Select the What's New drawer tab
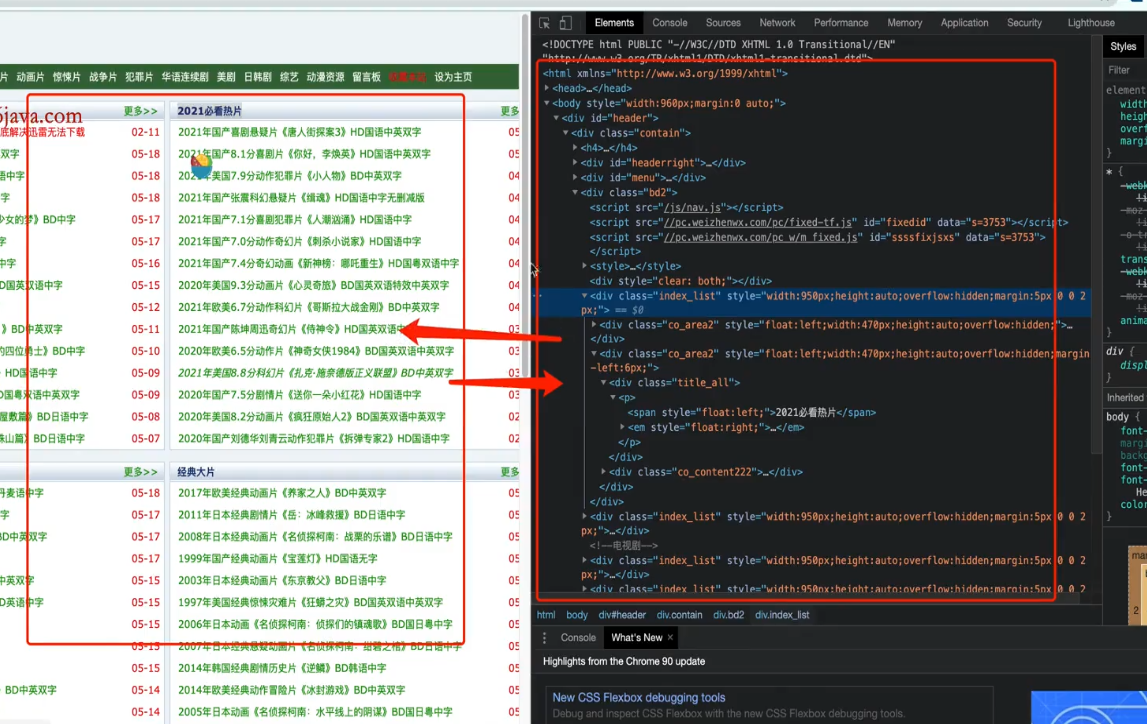The width and height of the screenshot is (1147, 724). click(636, 638)
